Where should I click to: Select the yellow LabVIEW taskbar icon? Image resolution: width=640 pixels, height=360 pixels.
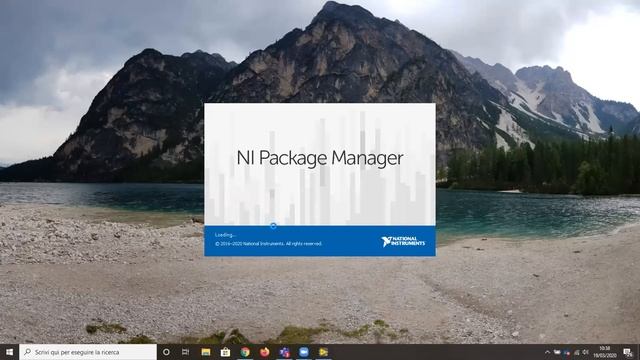(323, 352)
